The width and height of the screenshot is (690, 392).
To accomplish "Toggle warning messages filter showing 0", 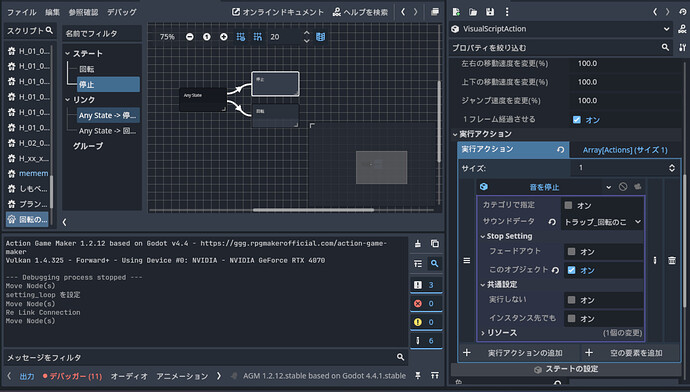I will (x=426, y=322).
